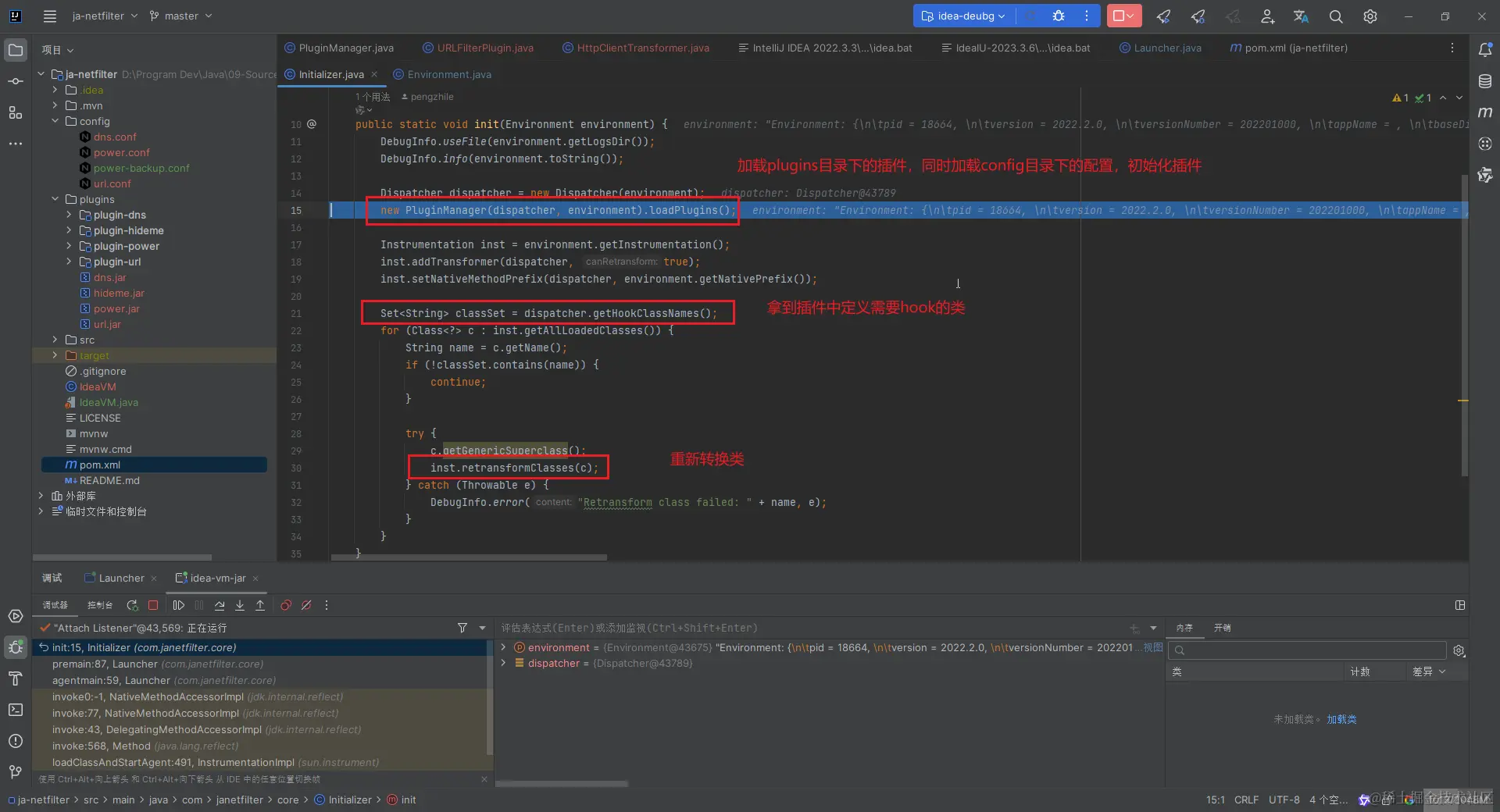
Task: Close the Initializer.java tab
Action: [x=374, y=74]
